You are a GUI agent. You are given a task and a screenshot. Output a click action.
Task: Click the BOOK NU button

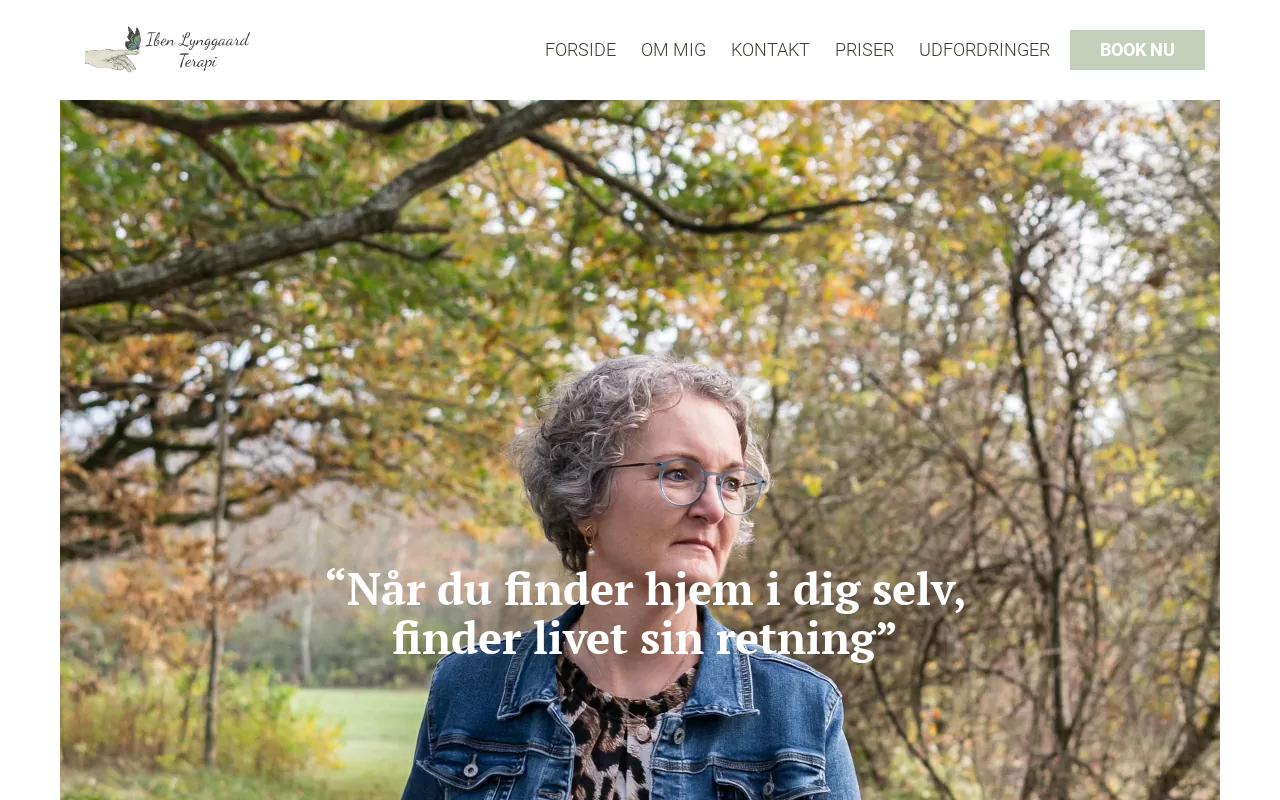1137,50
